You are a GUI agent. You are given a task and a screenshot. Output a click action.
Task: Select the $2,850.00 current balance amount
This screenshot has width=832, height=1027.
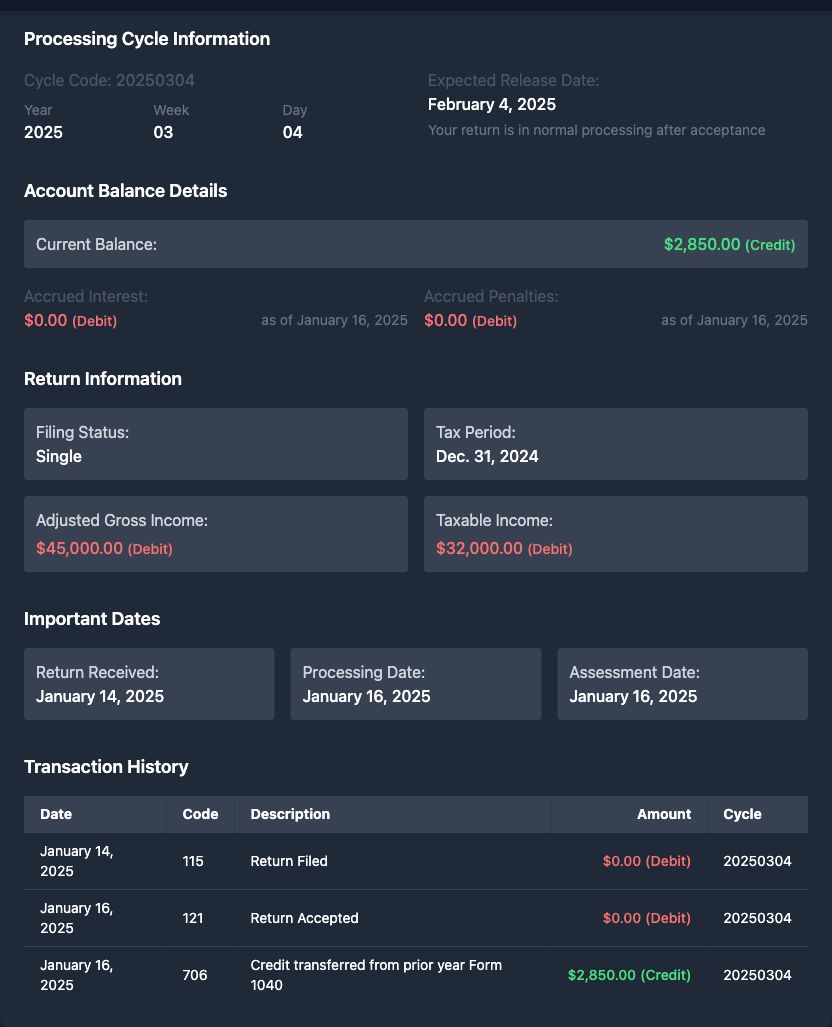[x=702, y=244]
